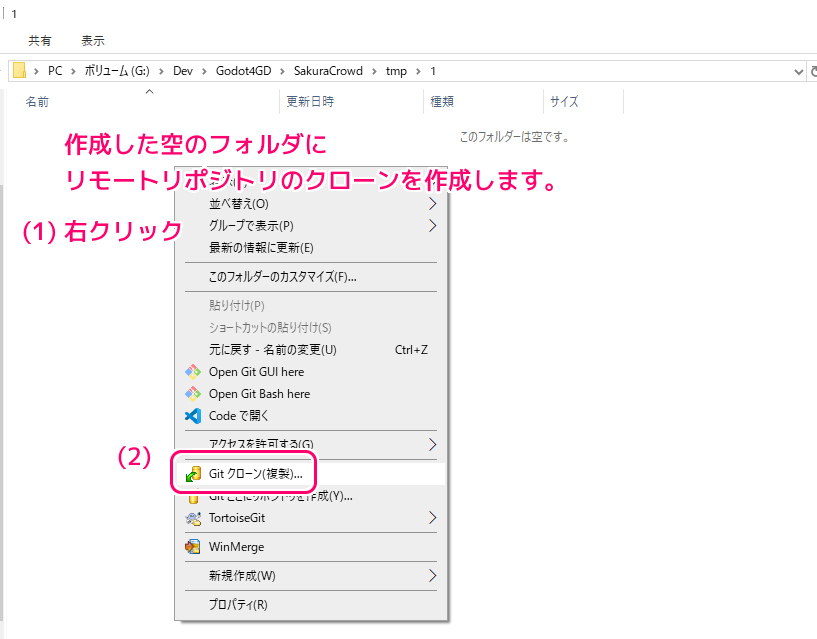Open the address bar history dropdown
Image resolution: width=817 pixels, height=639 pixels.
click(x=797, y=71)
